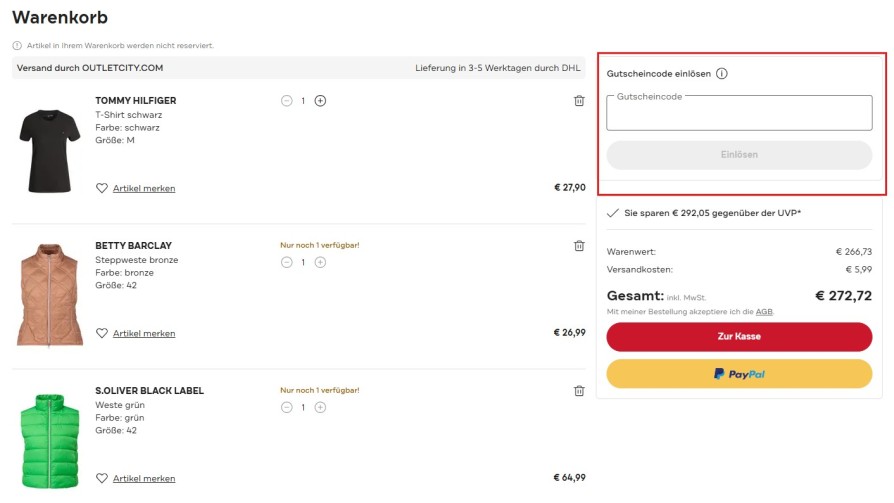Click the S.OLIVER BLACK LABEL brand name
894x503 pixels.
tap(149, 391)
